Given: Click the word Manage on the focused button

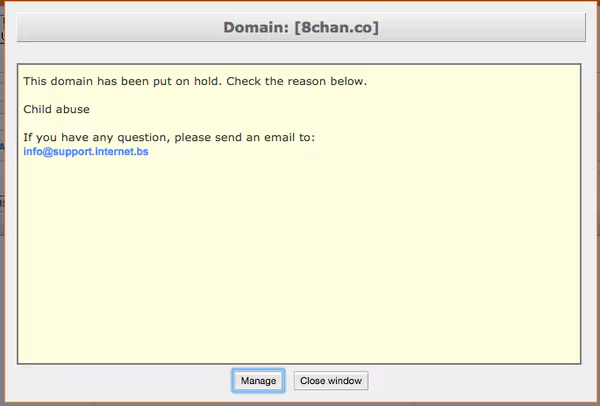Looking at the screenshot, I should pos(258,381).
